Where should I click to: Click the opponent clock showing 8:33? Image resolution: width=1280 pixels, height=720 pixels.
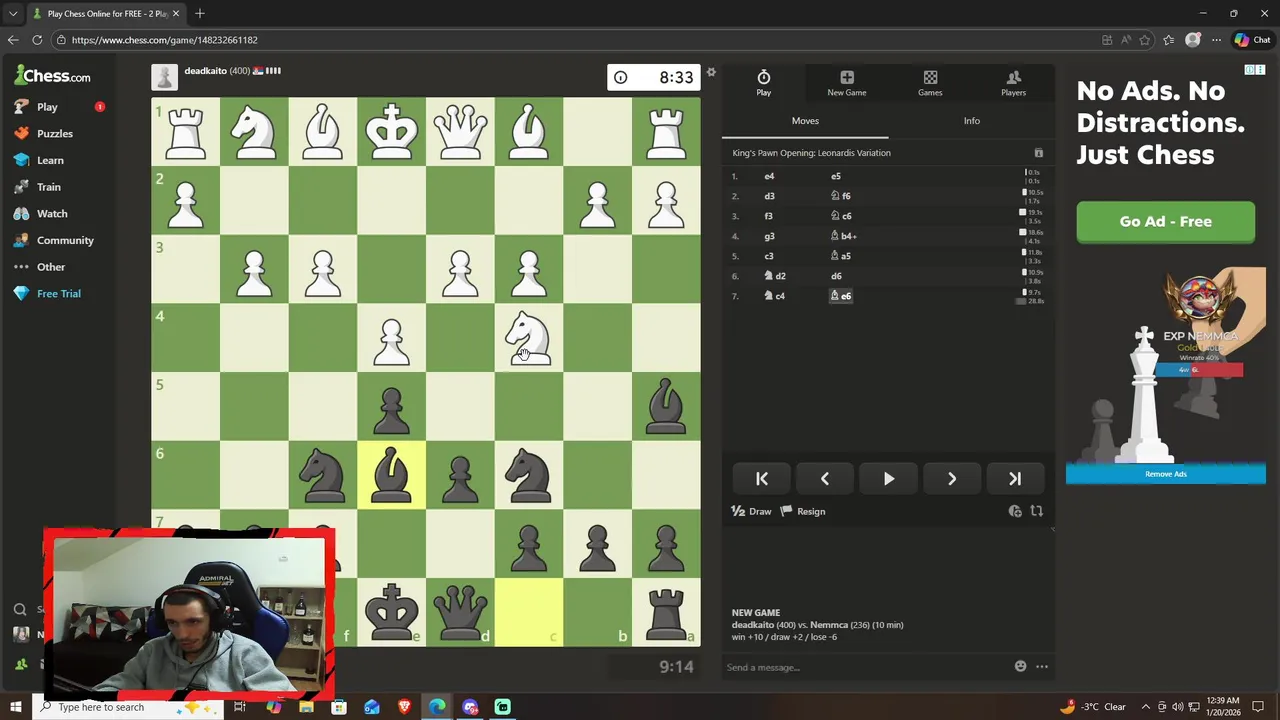point(654,77)
